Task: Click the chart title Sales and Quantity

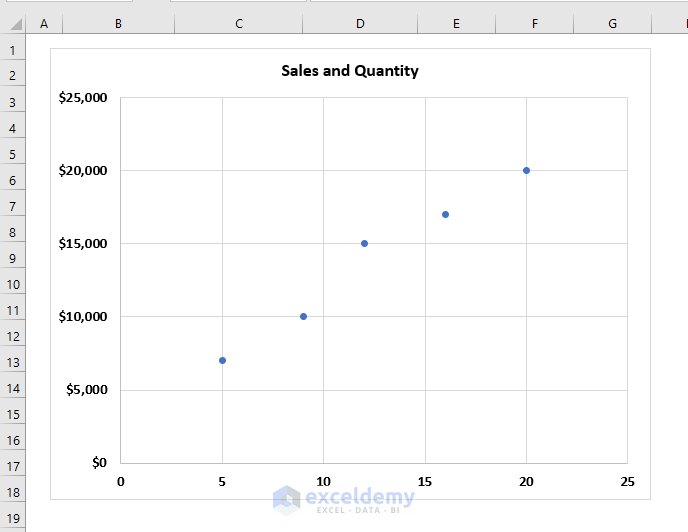Action: [x=350, y=71]
